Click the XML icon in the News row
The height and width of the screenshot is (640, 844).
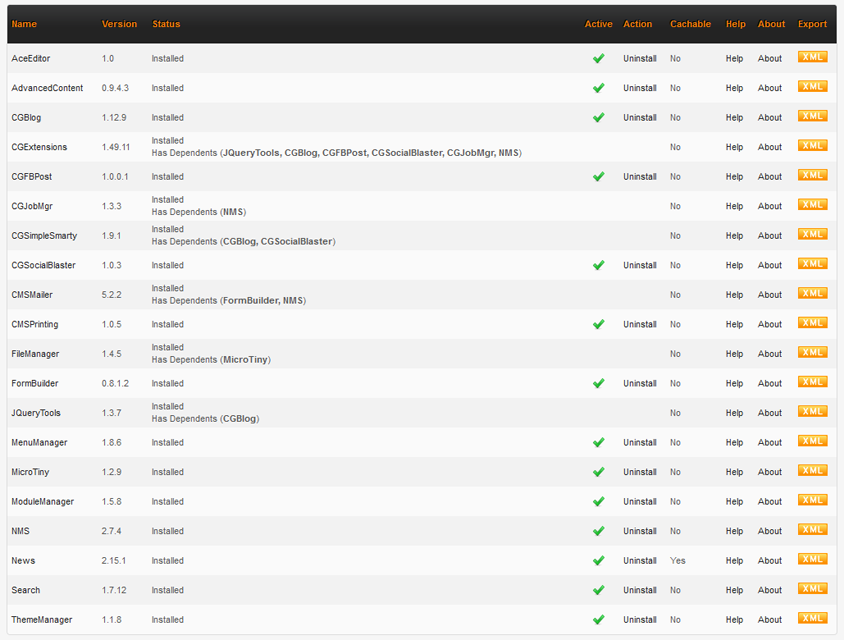click(812, 560)
